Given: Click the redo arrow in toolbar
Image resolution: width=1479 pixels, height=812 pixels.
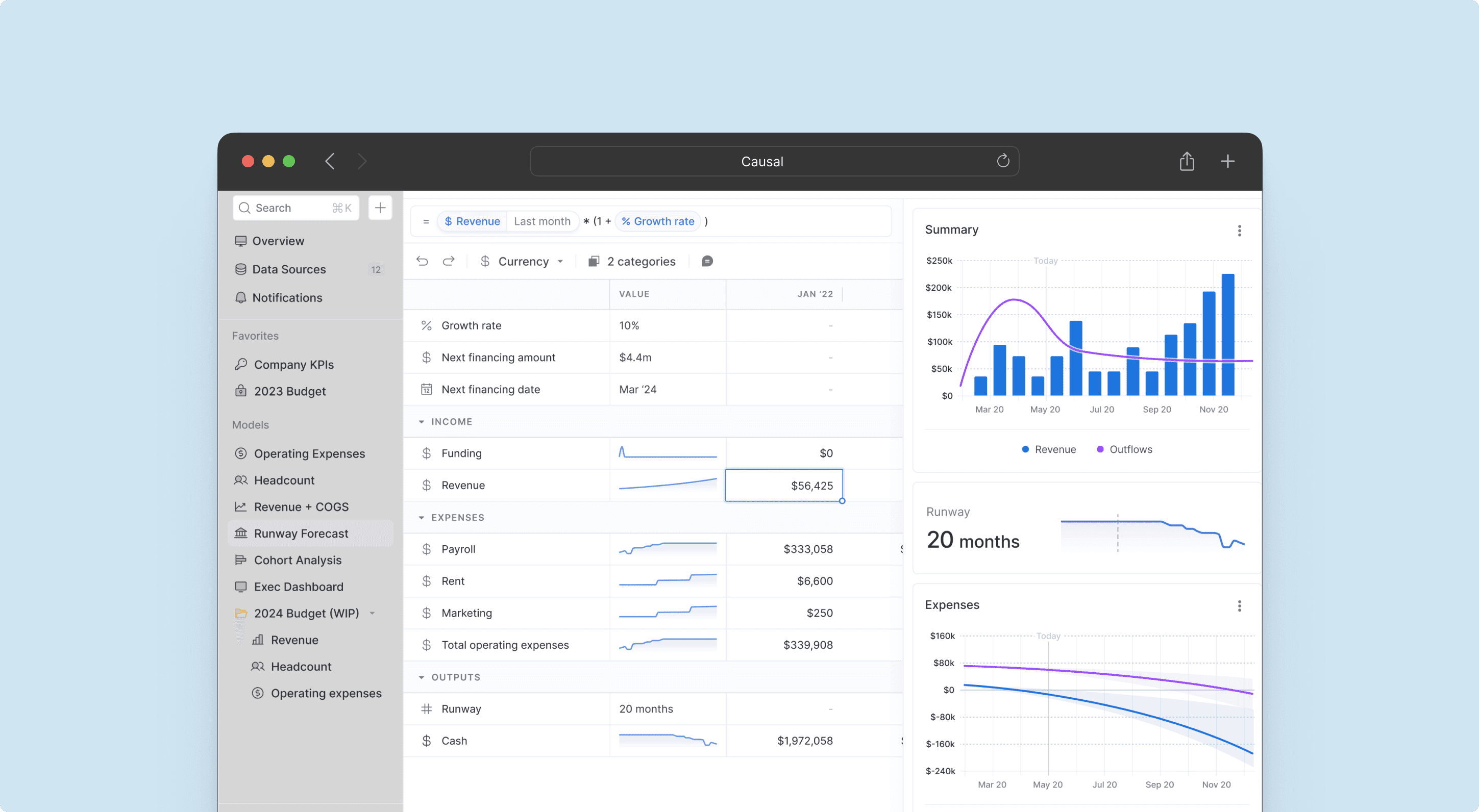Looking at the screenshot, I should [449, 261].
